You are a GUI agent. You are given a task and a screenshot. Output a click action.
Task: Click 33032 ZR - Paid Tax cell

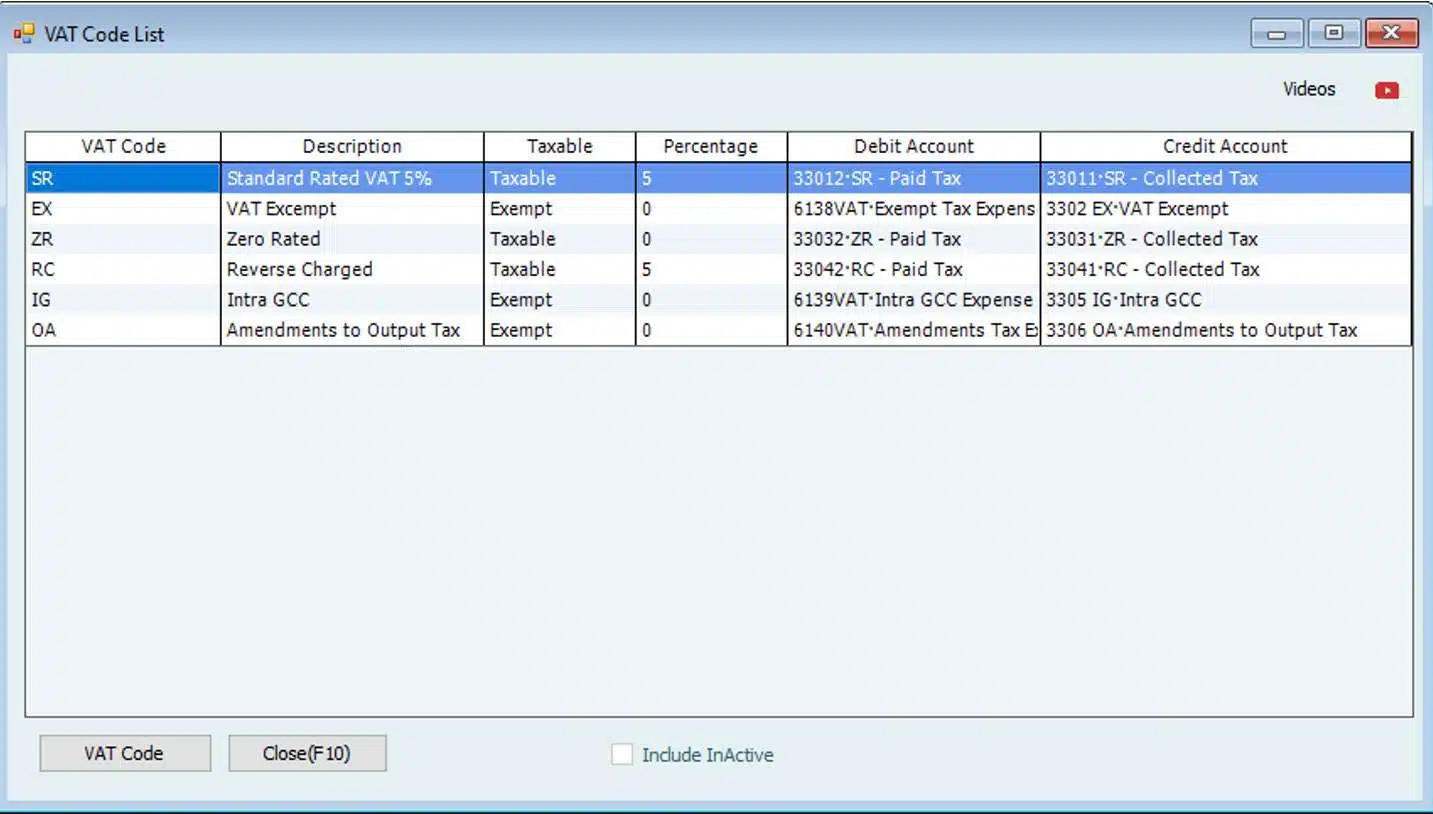(x=914, y=239)
